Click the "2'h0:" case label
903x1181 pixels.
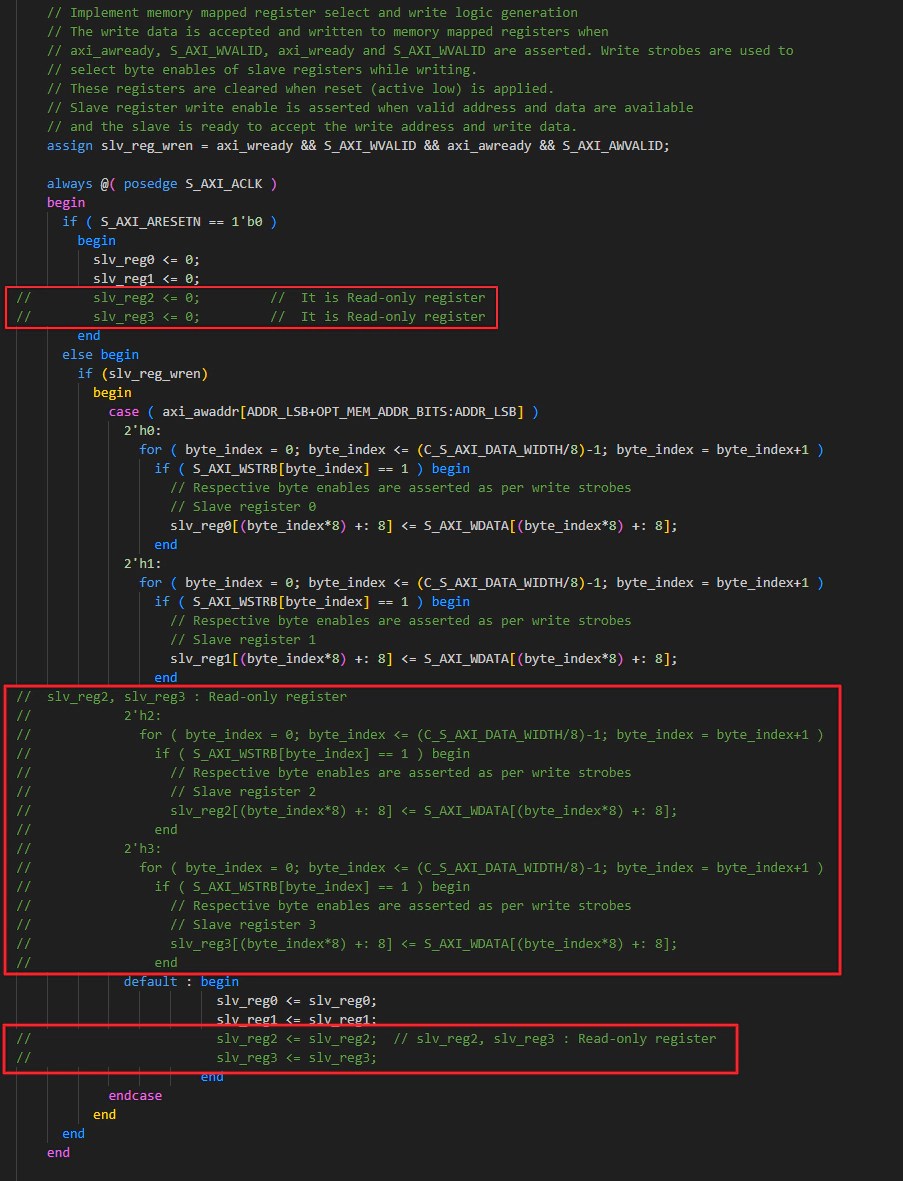click(142, 431)
